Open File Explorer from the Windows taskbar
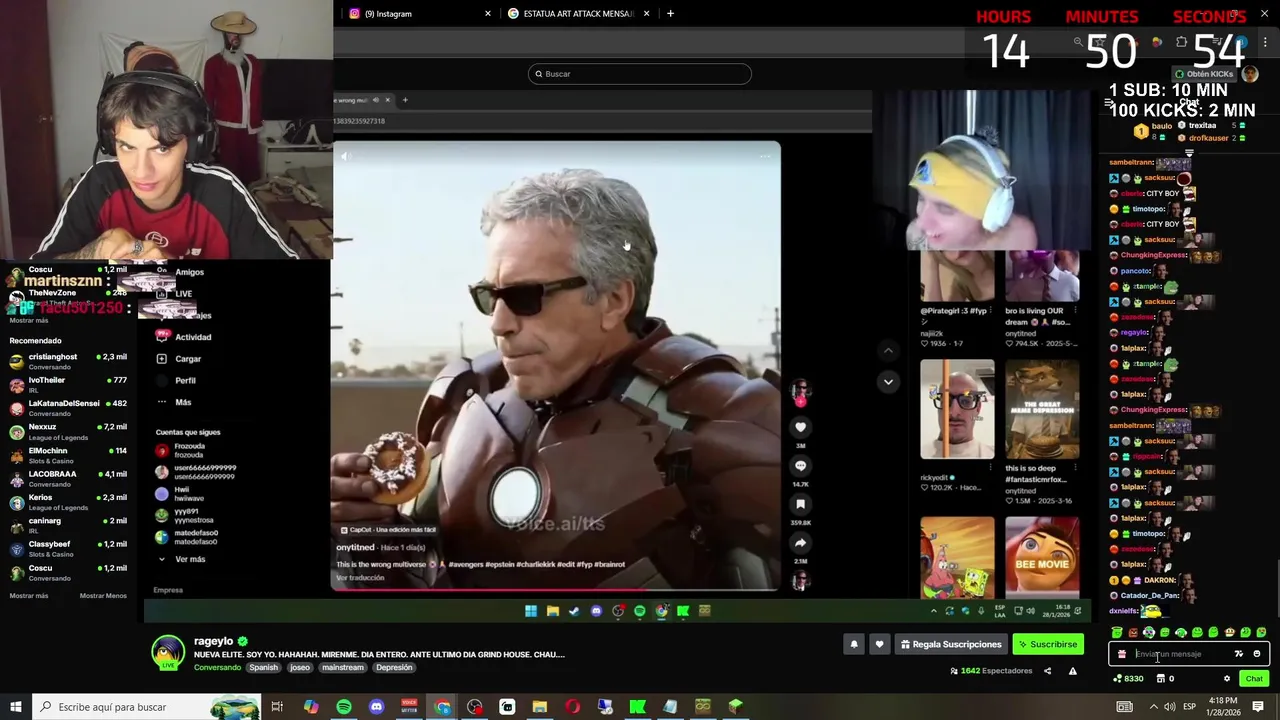This screenshot has width=1280, height=720. pos(540,707)
